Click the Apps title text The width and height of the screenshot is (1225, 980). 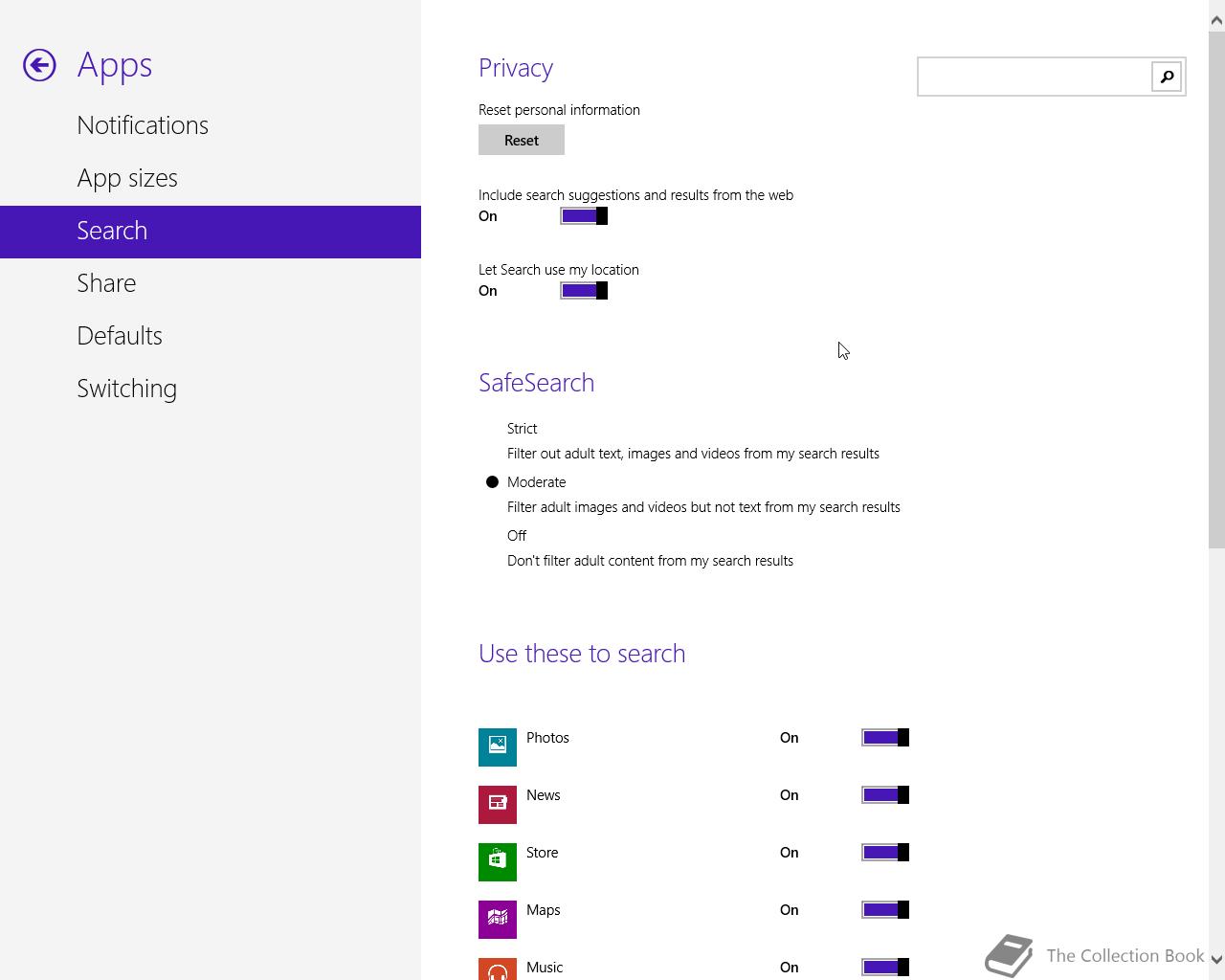(x=115, y=65)
